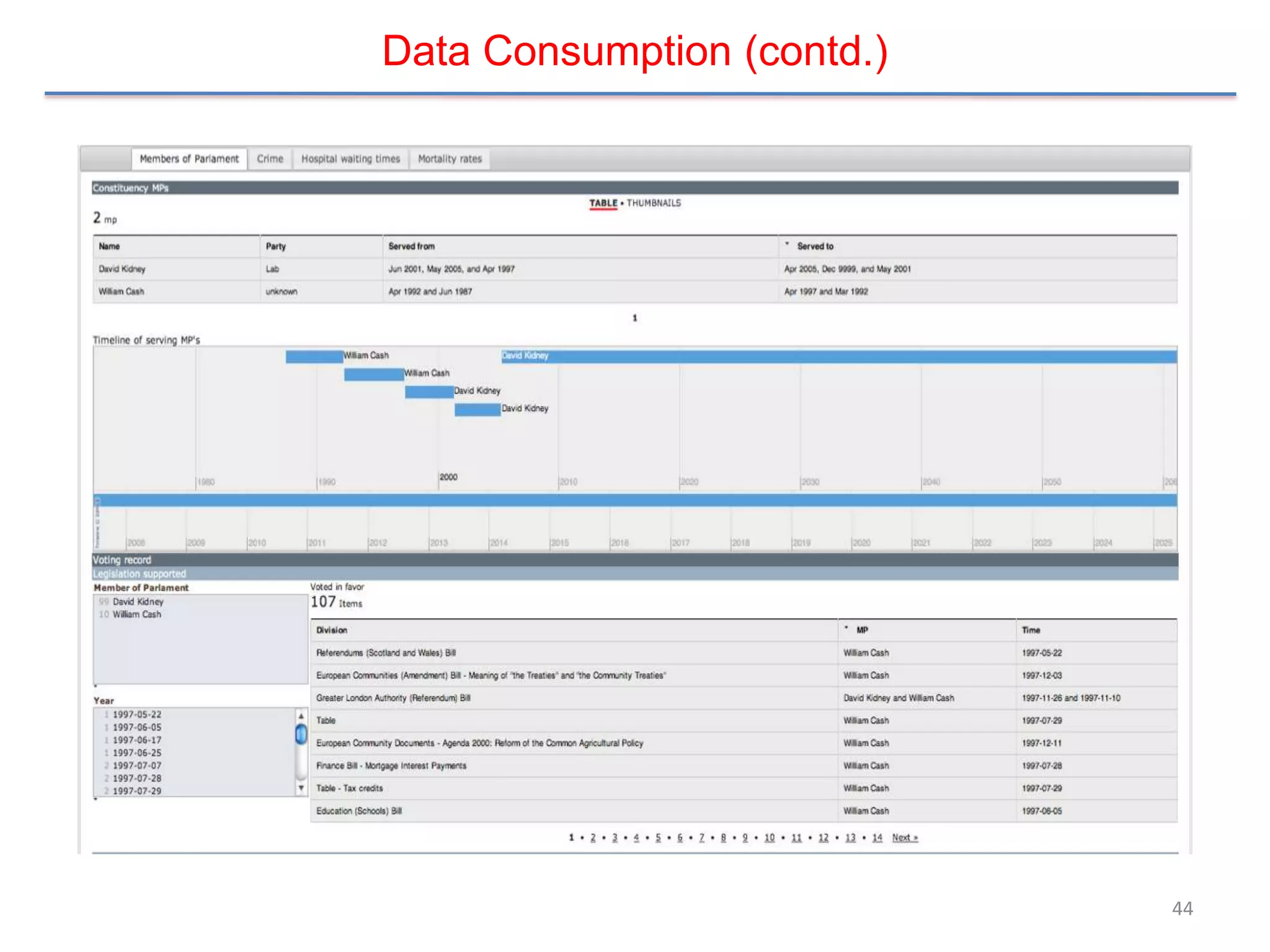Click Referendums (Scotland and Wales) Bill row
Viewport: 1270px width, 952px height.
(x=744, y=653)
